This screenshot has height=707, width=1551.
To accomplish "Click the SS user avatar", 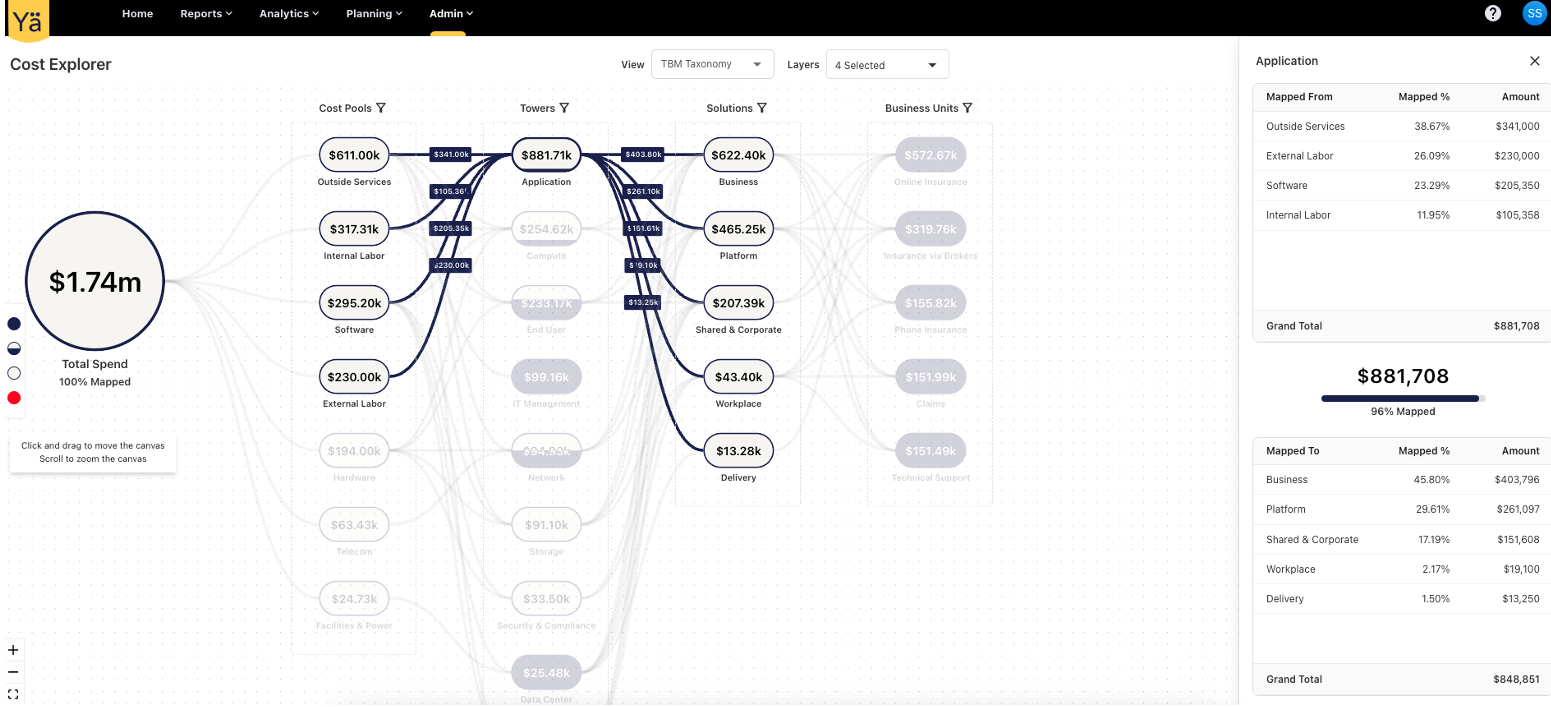I will click(x=1534, y=13).
